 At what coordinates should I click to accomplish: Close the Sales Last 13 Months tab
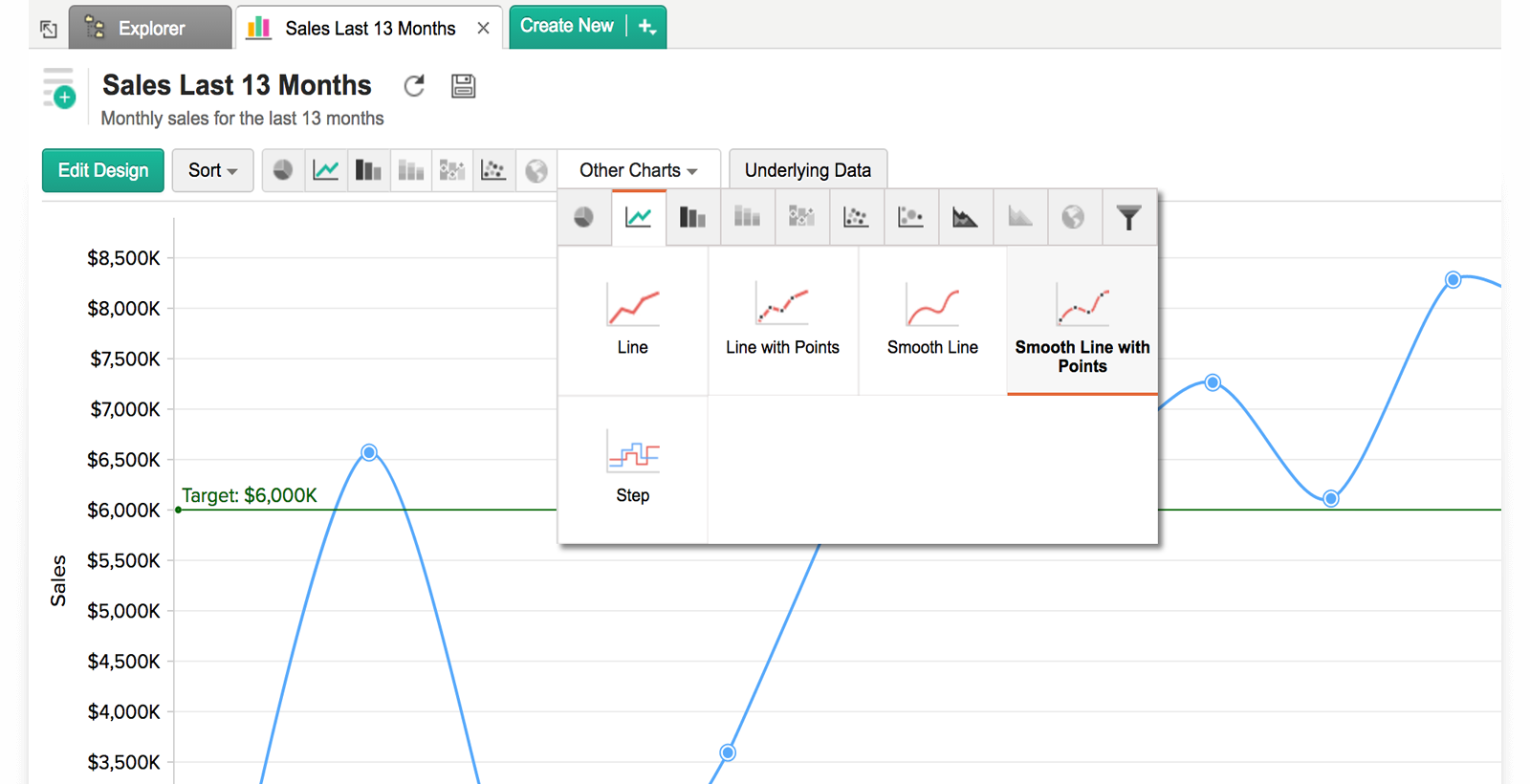484,29
